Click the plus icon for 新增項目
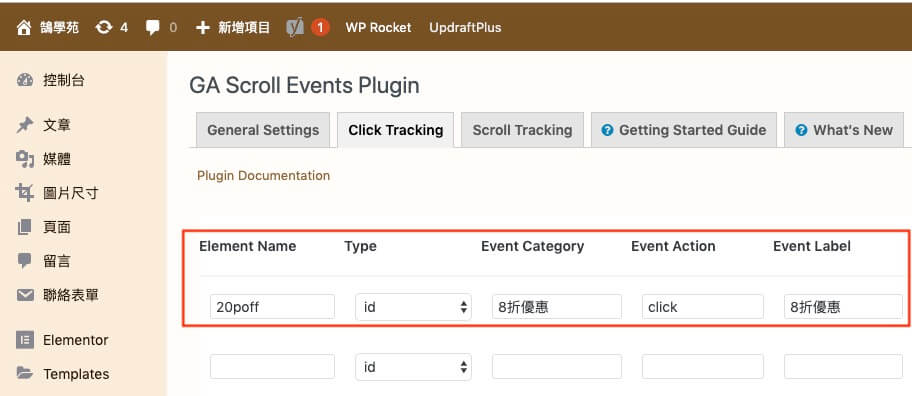The height and width of the screenshot is (396, 912). pos(202,27)
